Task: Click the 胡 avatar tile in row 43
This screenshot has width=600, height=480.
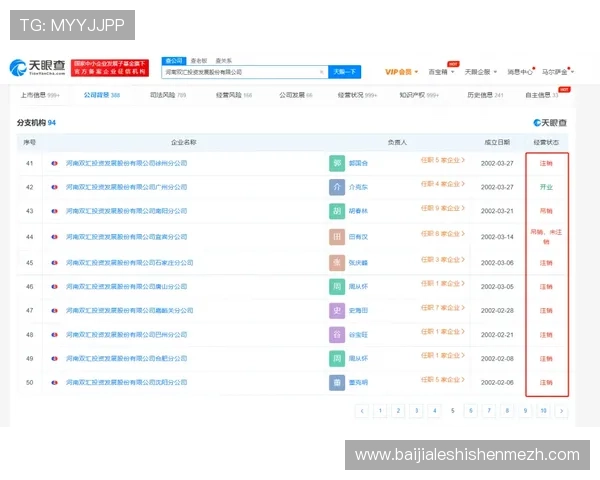Action: [337, 211]
